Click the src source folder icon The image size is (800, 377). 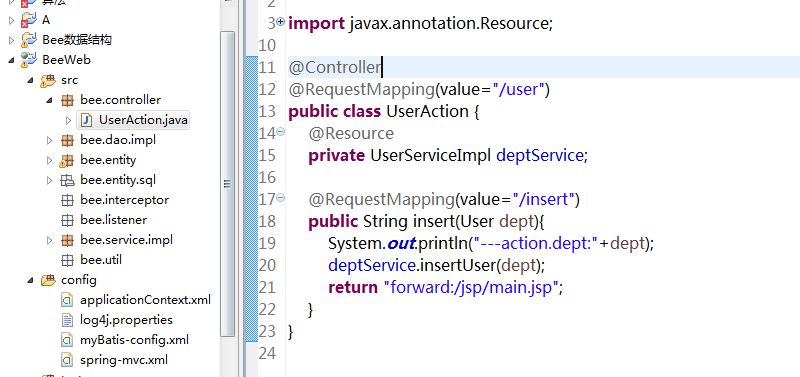point(48,80)
